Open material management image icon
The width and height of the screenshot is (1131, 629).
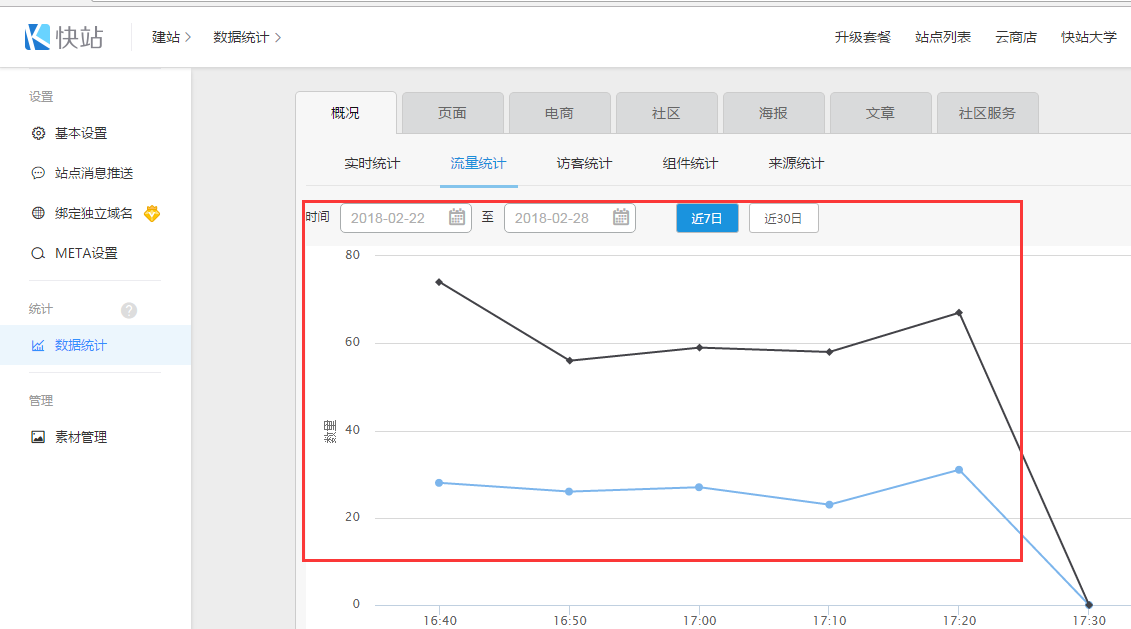coord(38,437)
